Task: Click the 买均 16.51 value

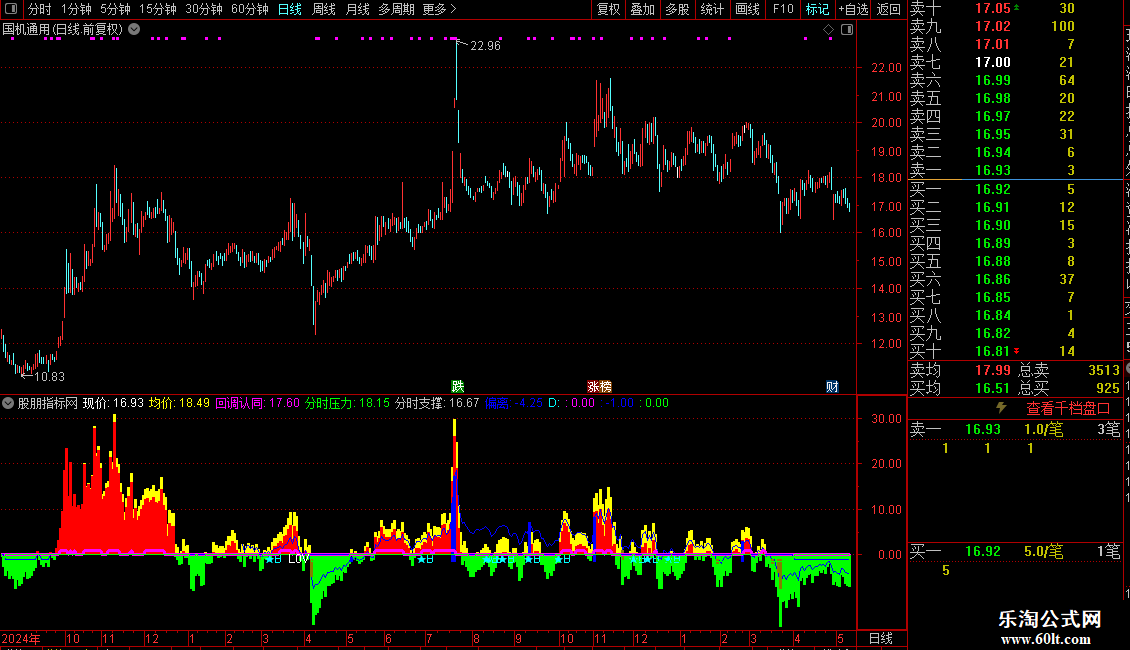Action: pyautogui.click(x=992, y=388)
